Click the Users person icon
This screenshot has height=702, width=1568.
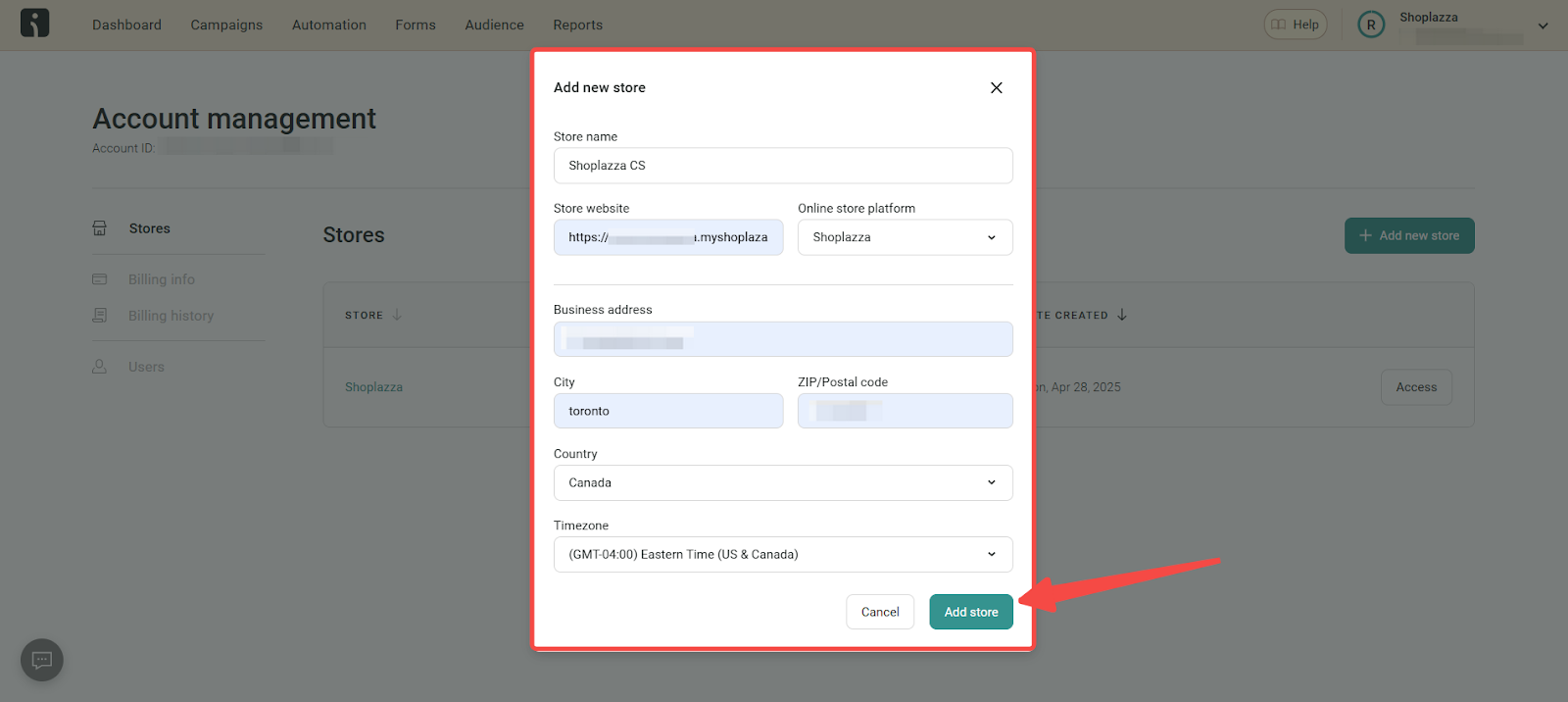[x=100, y=367]
